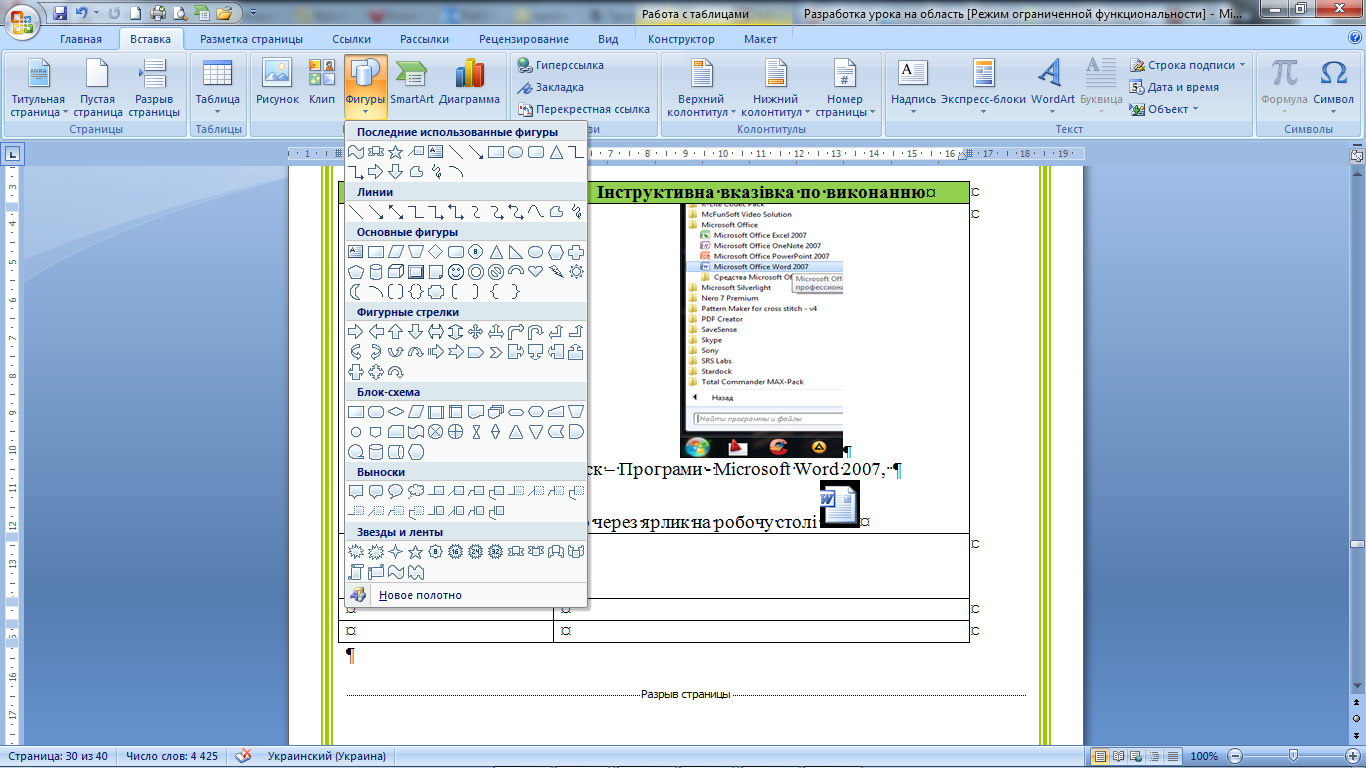Switch to the Рецензирование tab
1366x768 pixels.
tap(524, 39)
